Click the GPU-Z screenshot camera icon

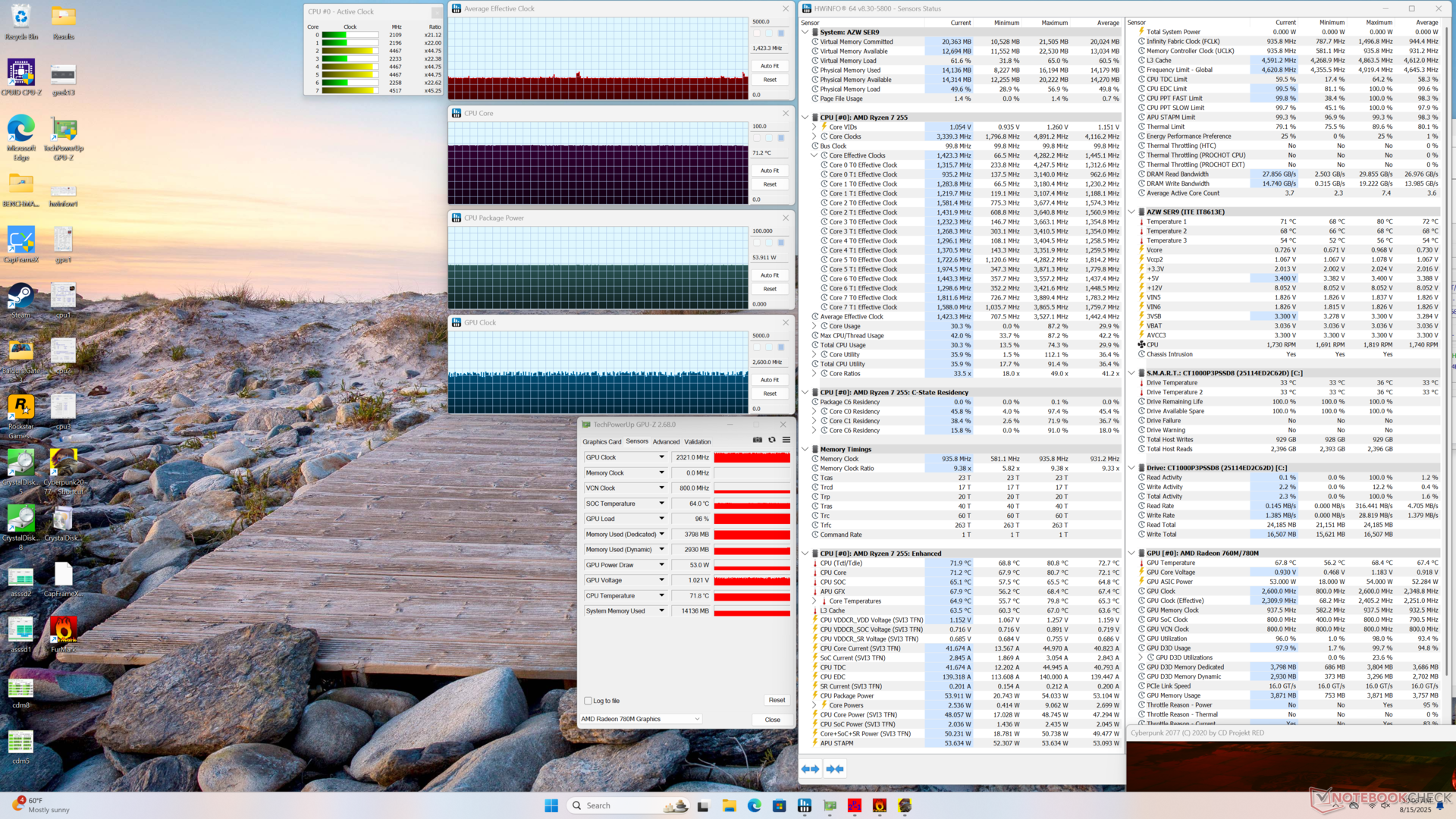757,440
